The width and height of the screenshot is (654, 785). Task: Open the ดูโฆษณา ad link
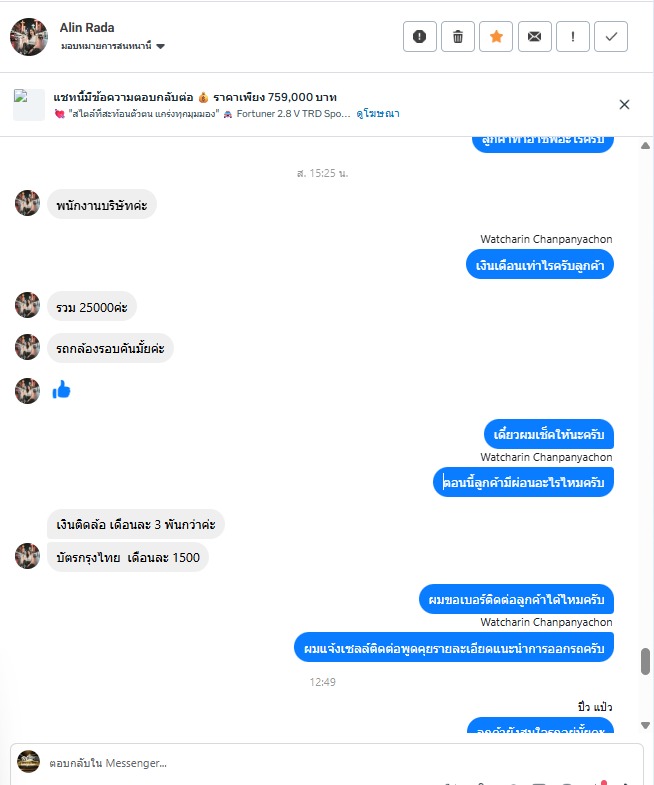(x=378, y=114)
